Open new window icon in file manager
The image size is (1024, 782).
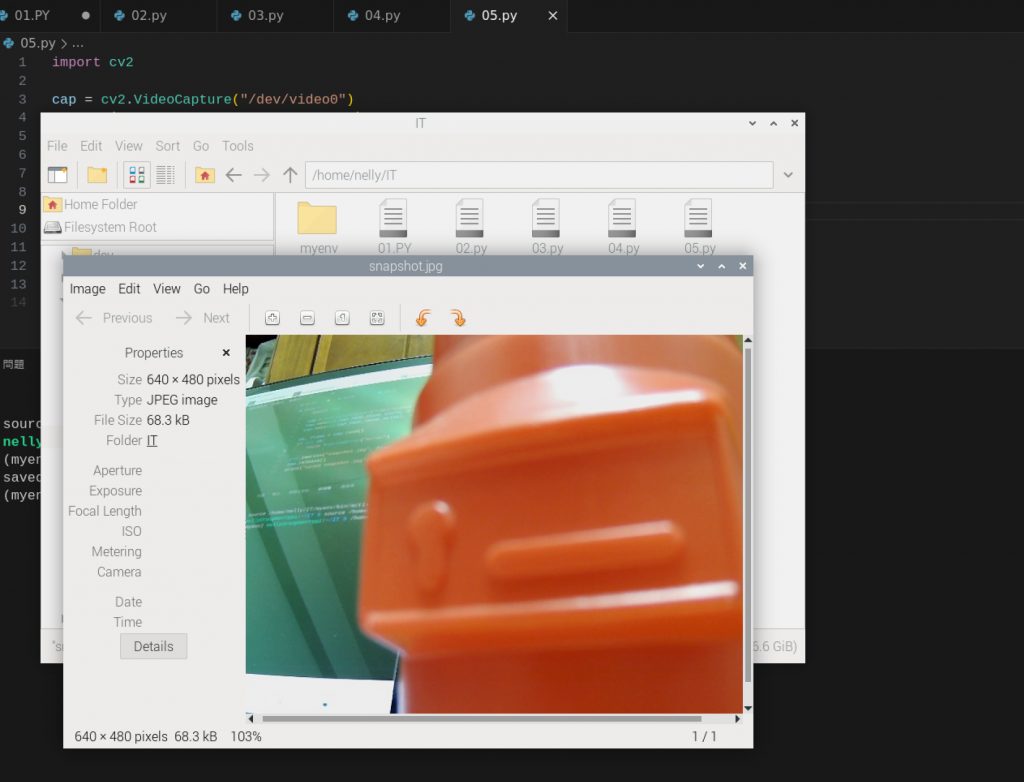tap(57, 175)
